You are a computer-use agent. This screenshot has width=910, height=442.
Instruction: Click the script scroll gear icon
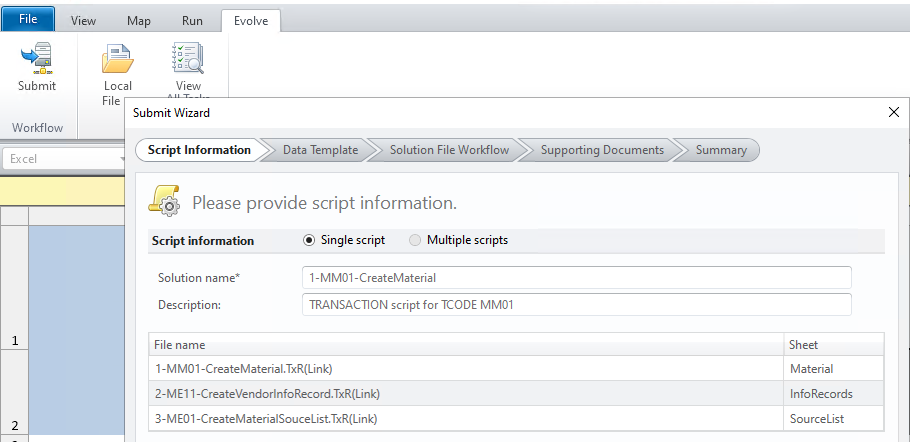tap(164, 201)
